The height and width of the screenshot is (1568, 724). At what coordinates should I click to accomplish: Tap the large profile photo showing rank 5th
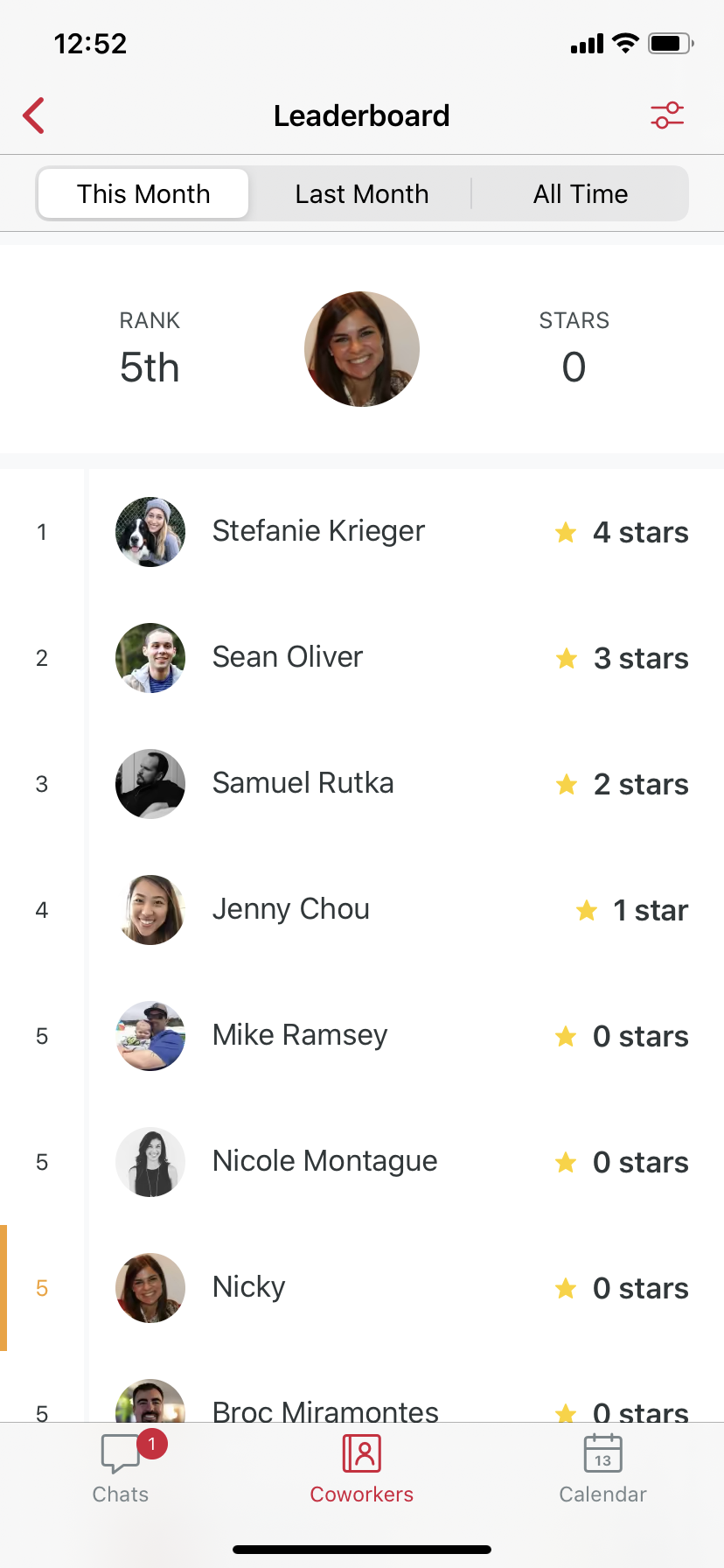[x=361, y=348]
